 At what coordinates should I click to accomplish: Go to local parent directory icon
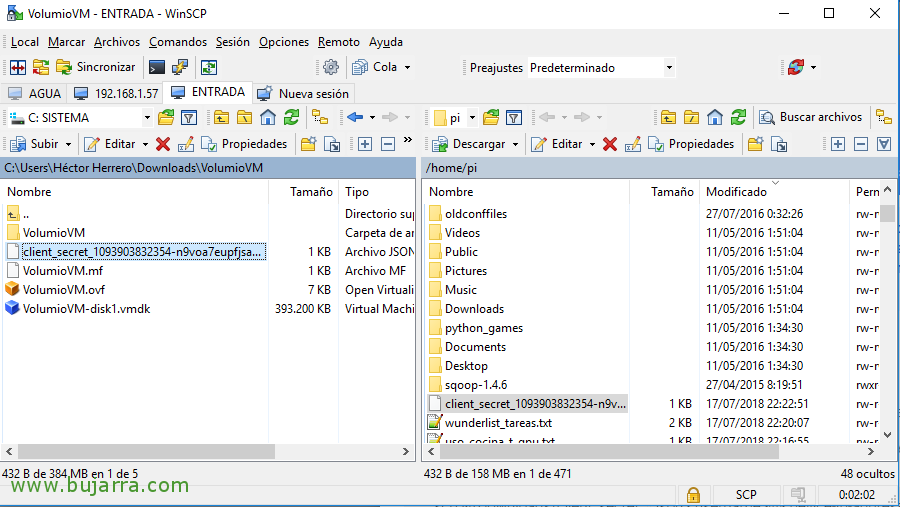pos(221,118)
